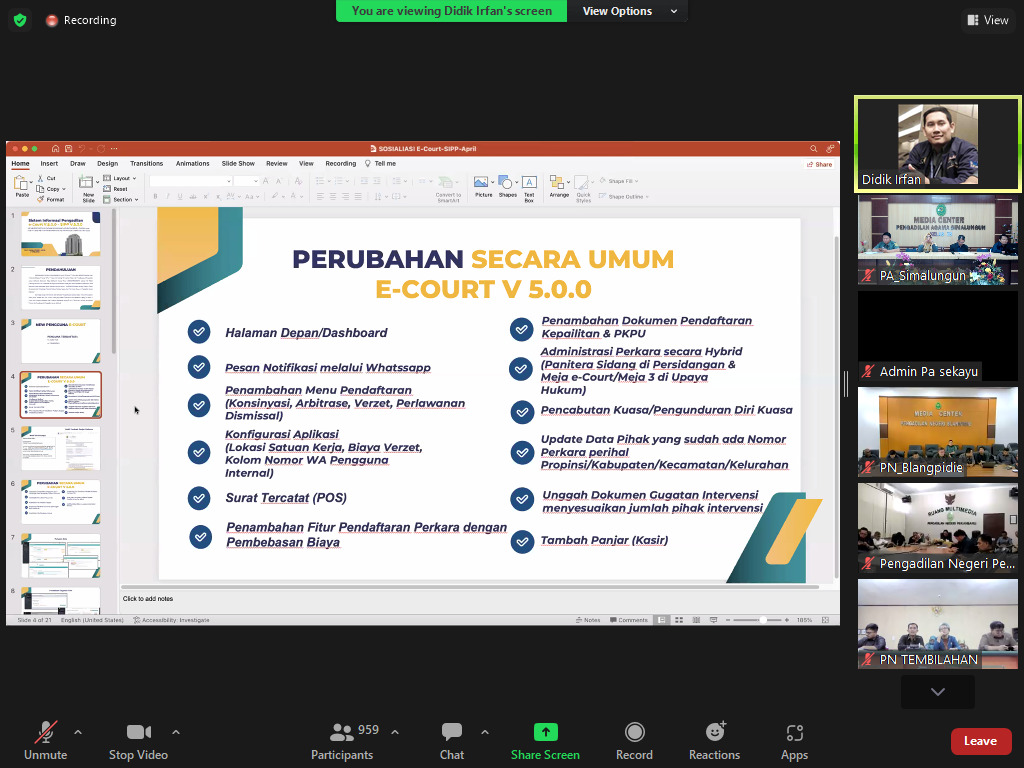Select PA_Simalungun video tile
Viewport: 1024px width, 768px height.
click(938, 240)
